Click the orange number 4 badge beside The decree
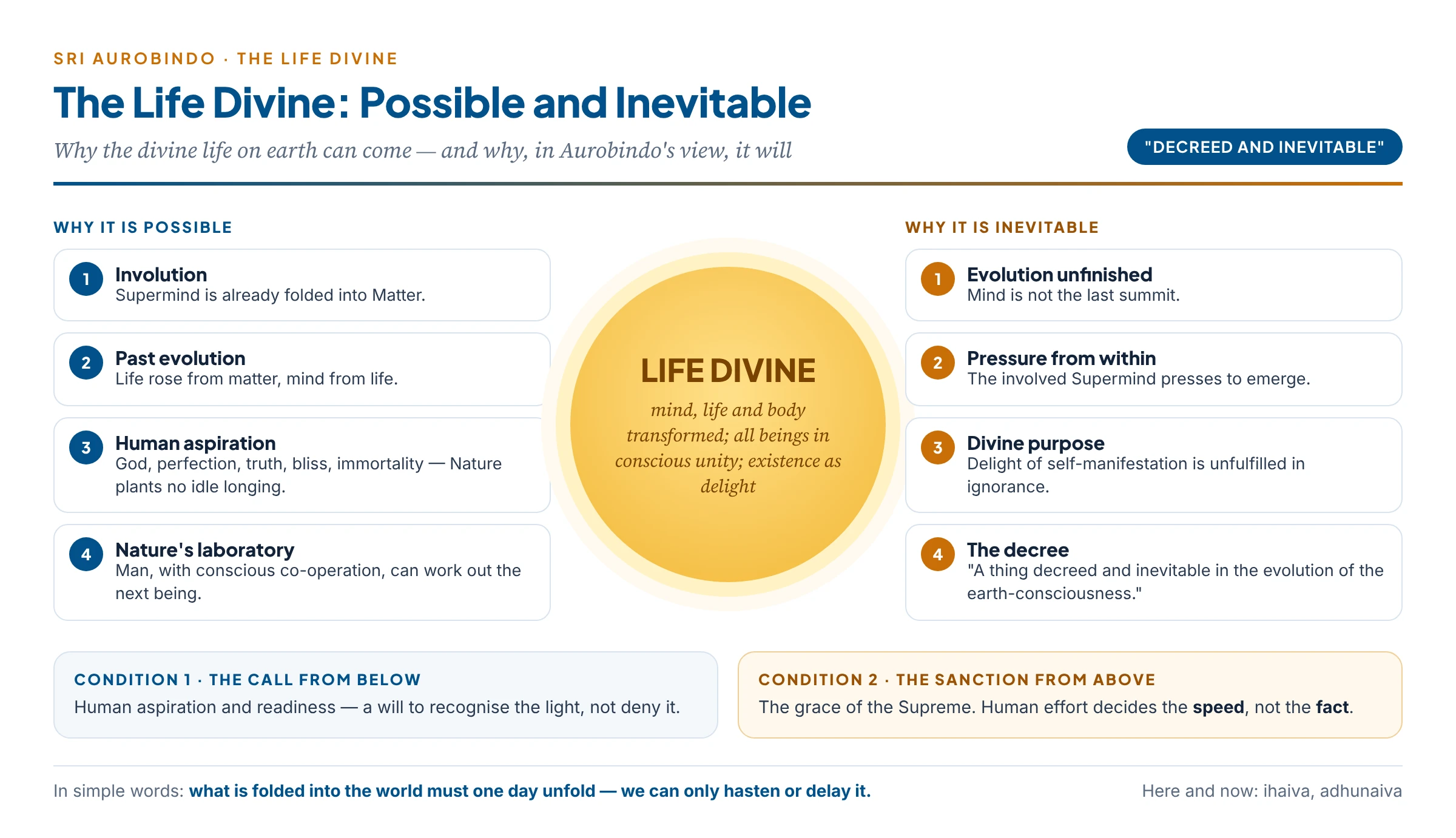 tap(938, 554)
